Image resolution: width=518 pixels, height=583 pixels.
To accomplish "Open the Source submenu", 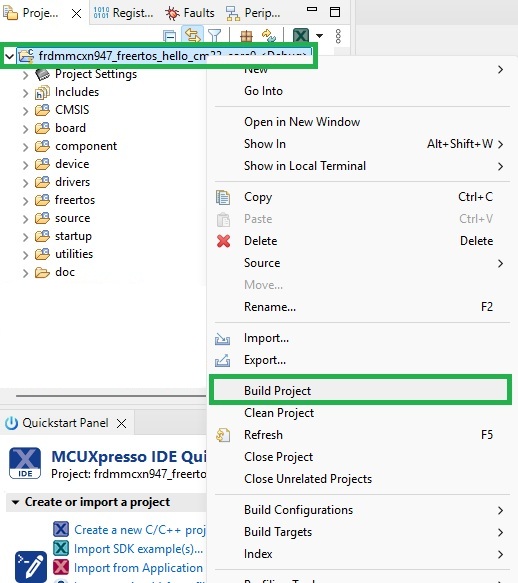I will pyautogui.click(x=361, y=263).
